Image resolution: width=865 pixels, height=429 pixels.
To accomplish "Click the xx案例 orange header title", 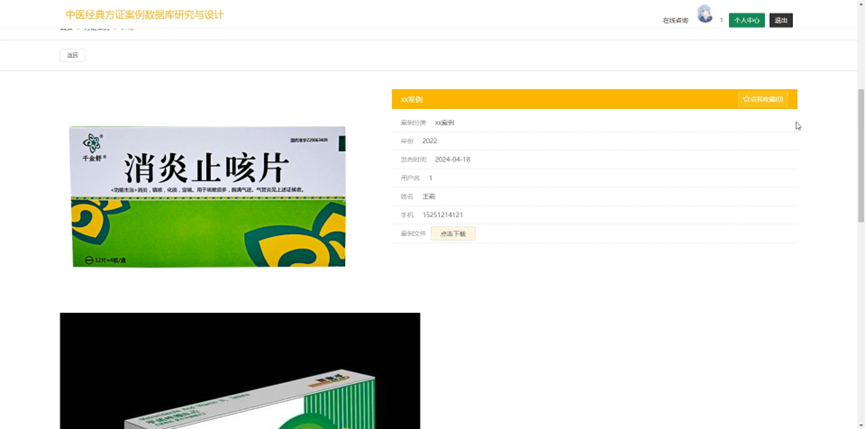I will [x=412, y=100].
